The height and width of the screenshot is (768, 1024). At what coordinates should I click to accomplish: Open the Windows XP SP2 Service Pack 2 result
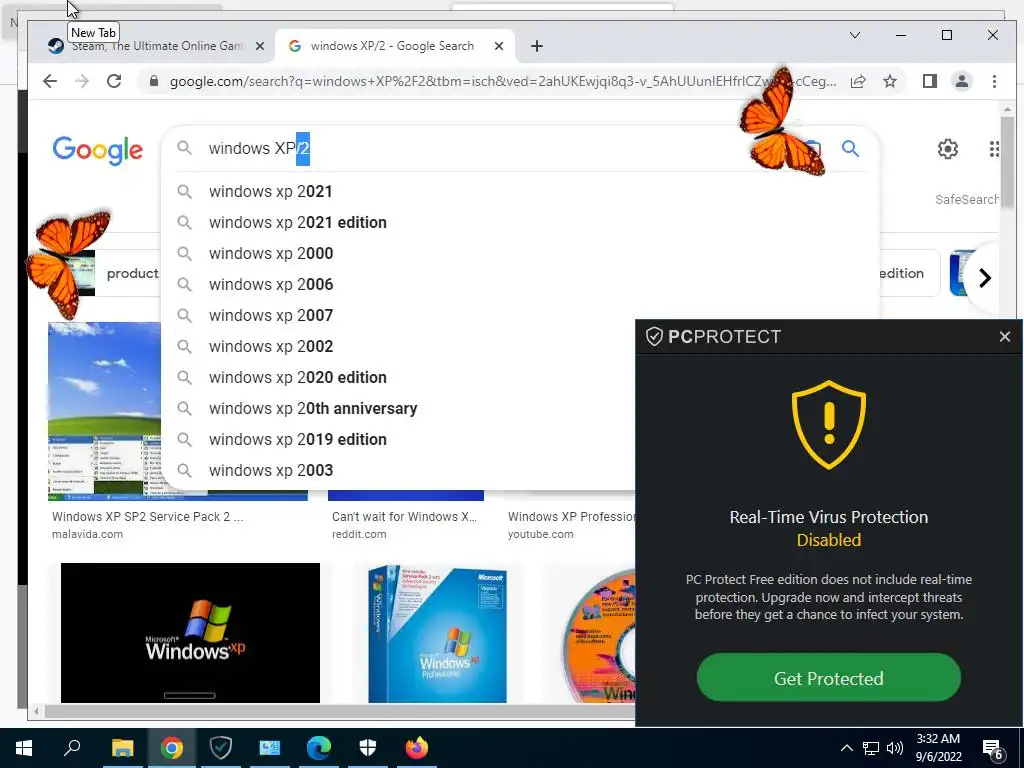(148, 517)
